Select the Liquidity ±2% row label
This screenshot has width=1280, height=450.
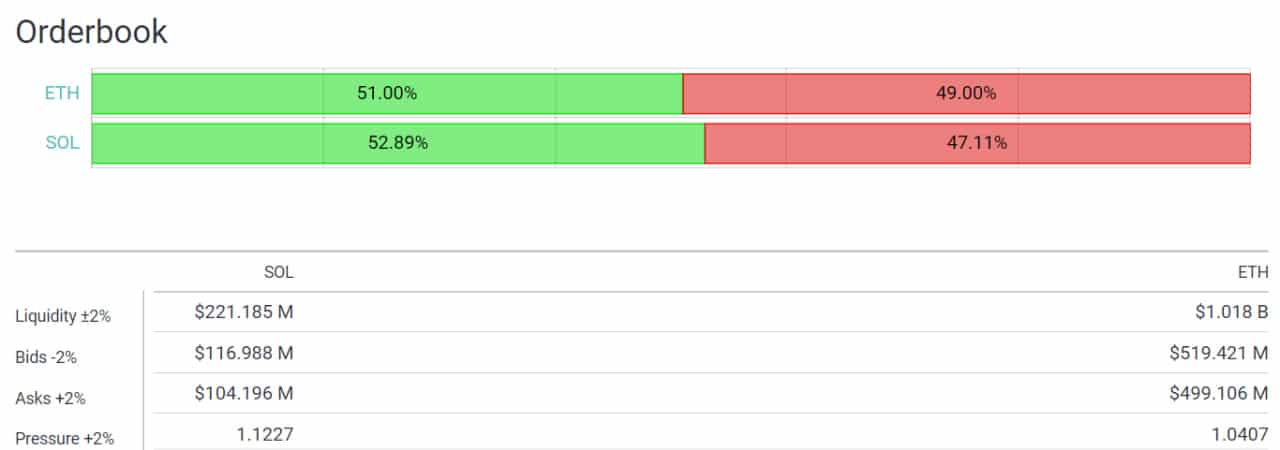pyautogui.click(x=63, y=316)
